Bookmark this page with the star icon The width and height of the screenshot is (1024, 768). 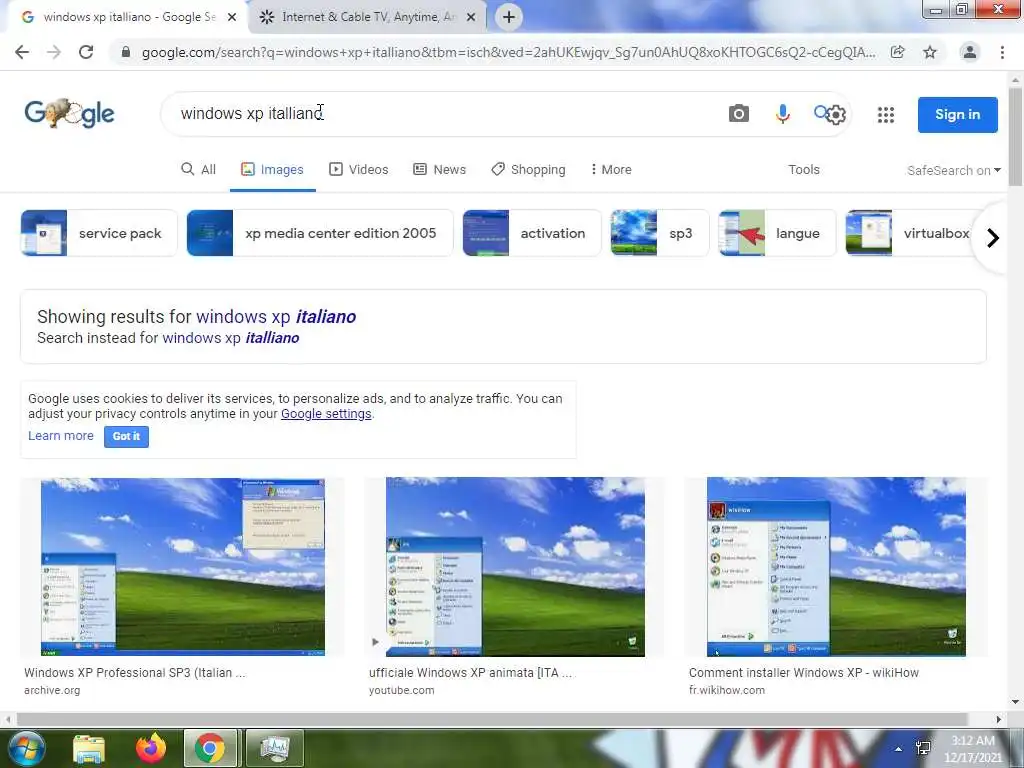click(x=930, y=52)
